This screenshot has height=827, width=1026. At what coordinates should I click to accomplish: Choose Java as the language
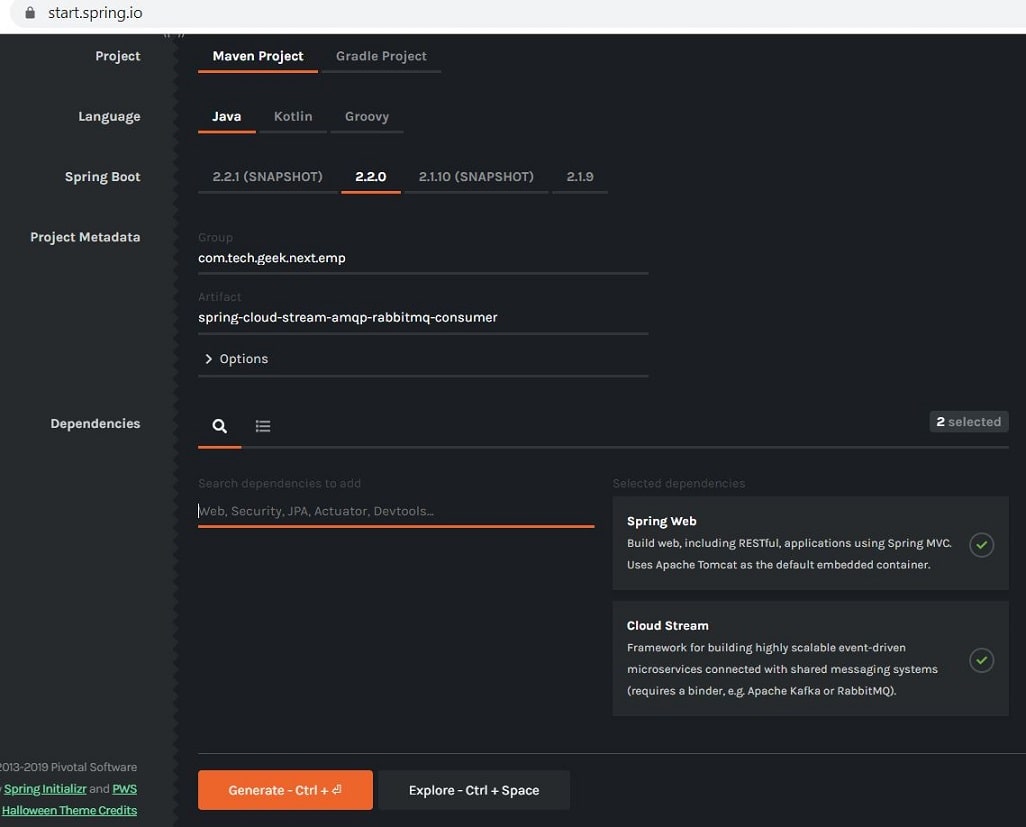(x=226, y=116)
